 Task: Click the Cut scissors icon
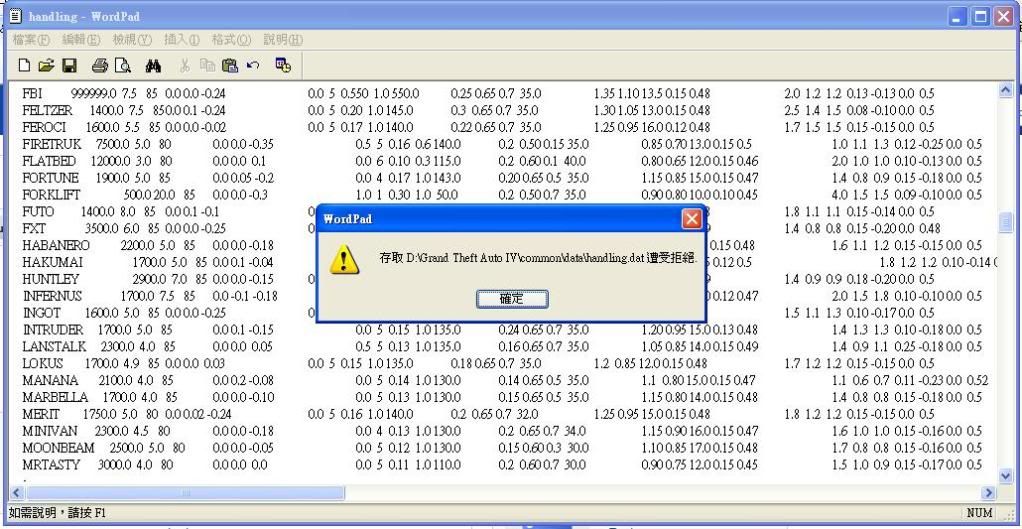[185, 64]
